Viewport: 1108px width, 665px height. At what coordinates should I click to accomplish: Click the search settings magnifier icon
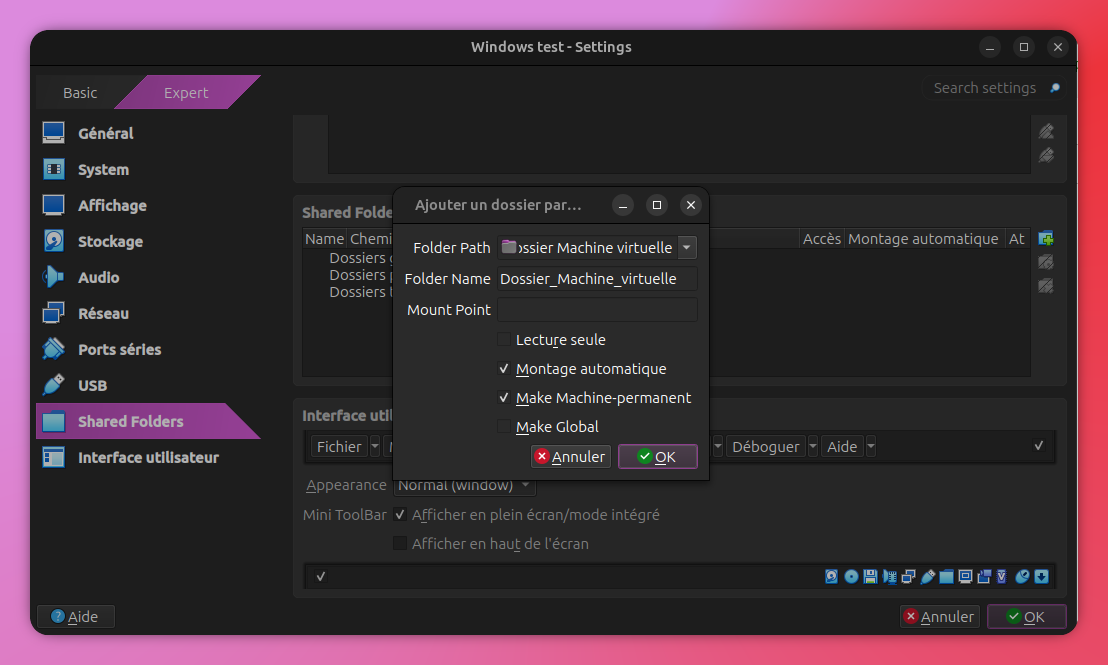(x=1054, y=88)
